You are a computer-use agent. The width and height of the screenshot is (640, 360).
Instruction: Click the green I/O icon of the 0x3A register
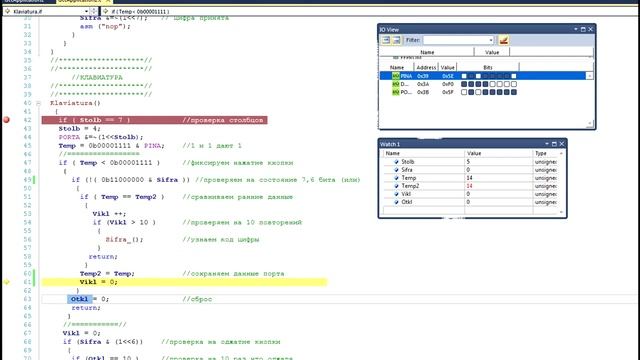pos(396,84)
